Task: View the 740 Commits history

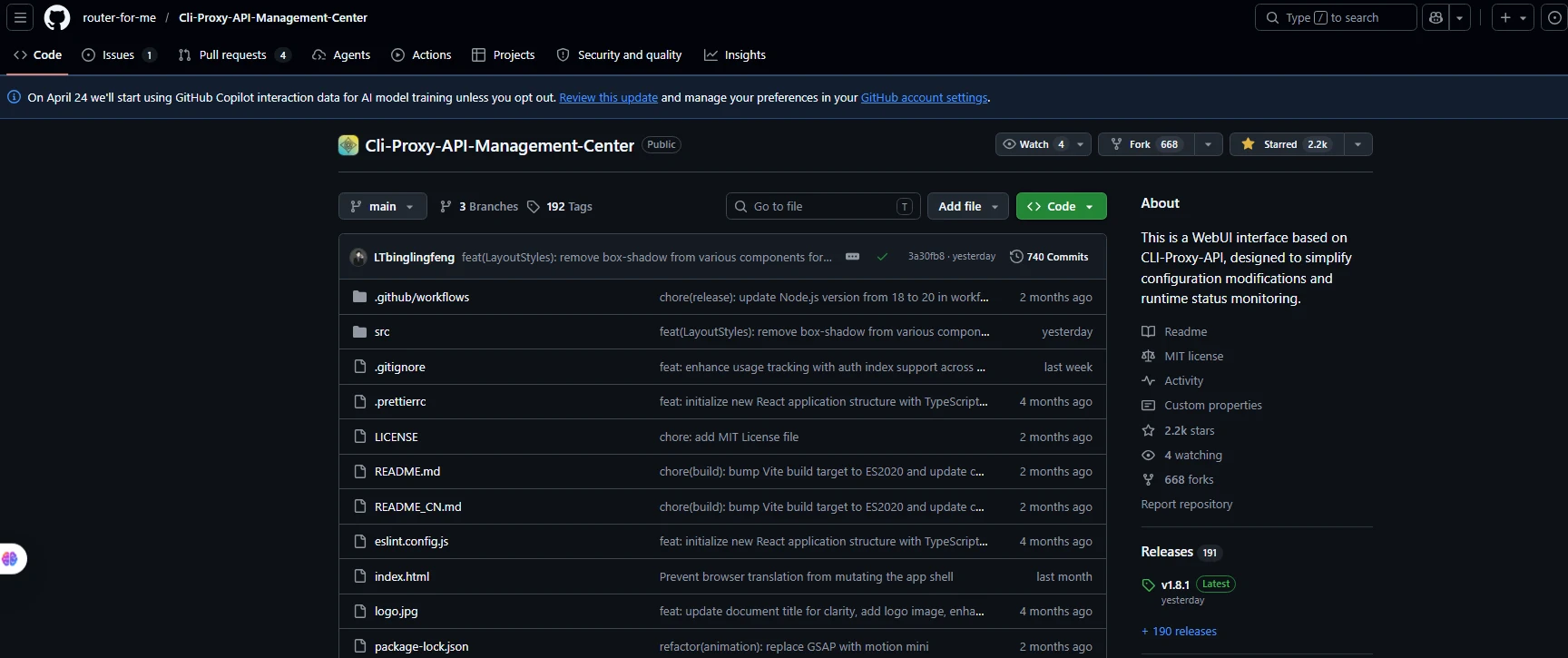Action: (1049, 257)
